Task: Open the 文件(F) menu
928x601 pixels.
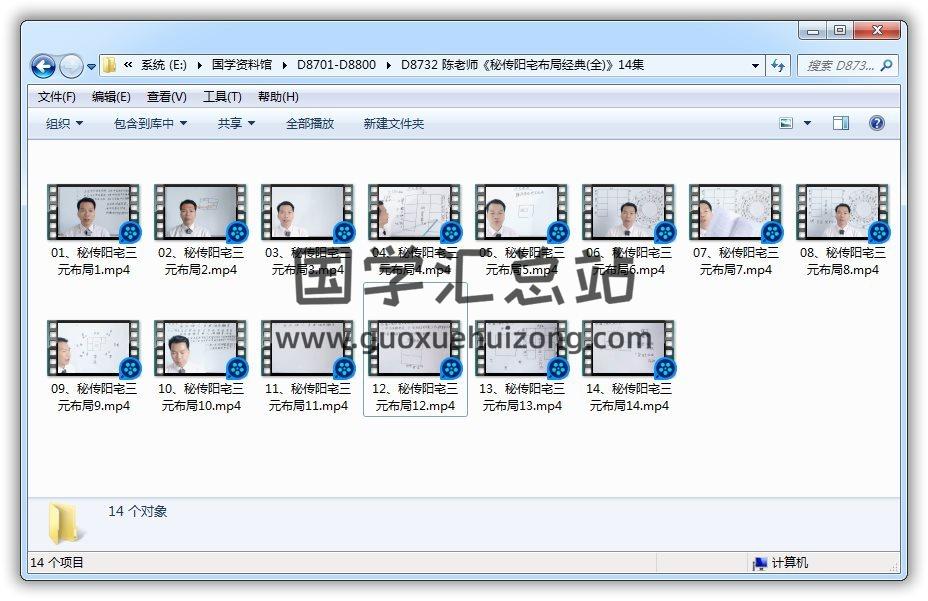Action: (x=57, y=97)
